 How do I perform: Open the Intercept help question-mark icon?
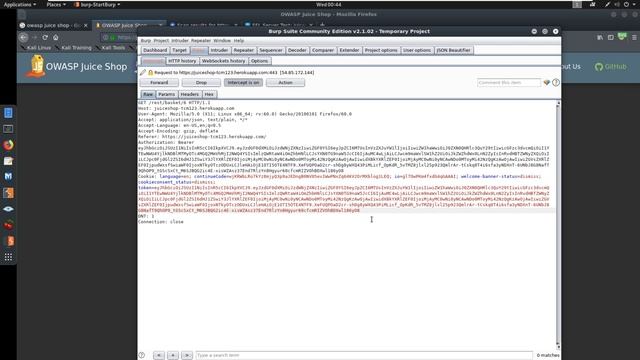[556, 82]
